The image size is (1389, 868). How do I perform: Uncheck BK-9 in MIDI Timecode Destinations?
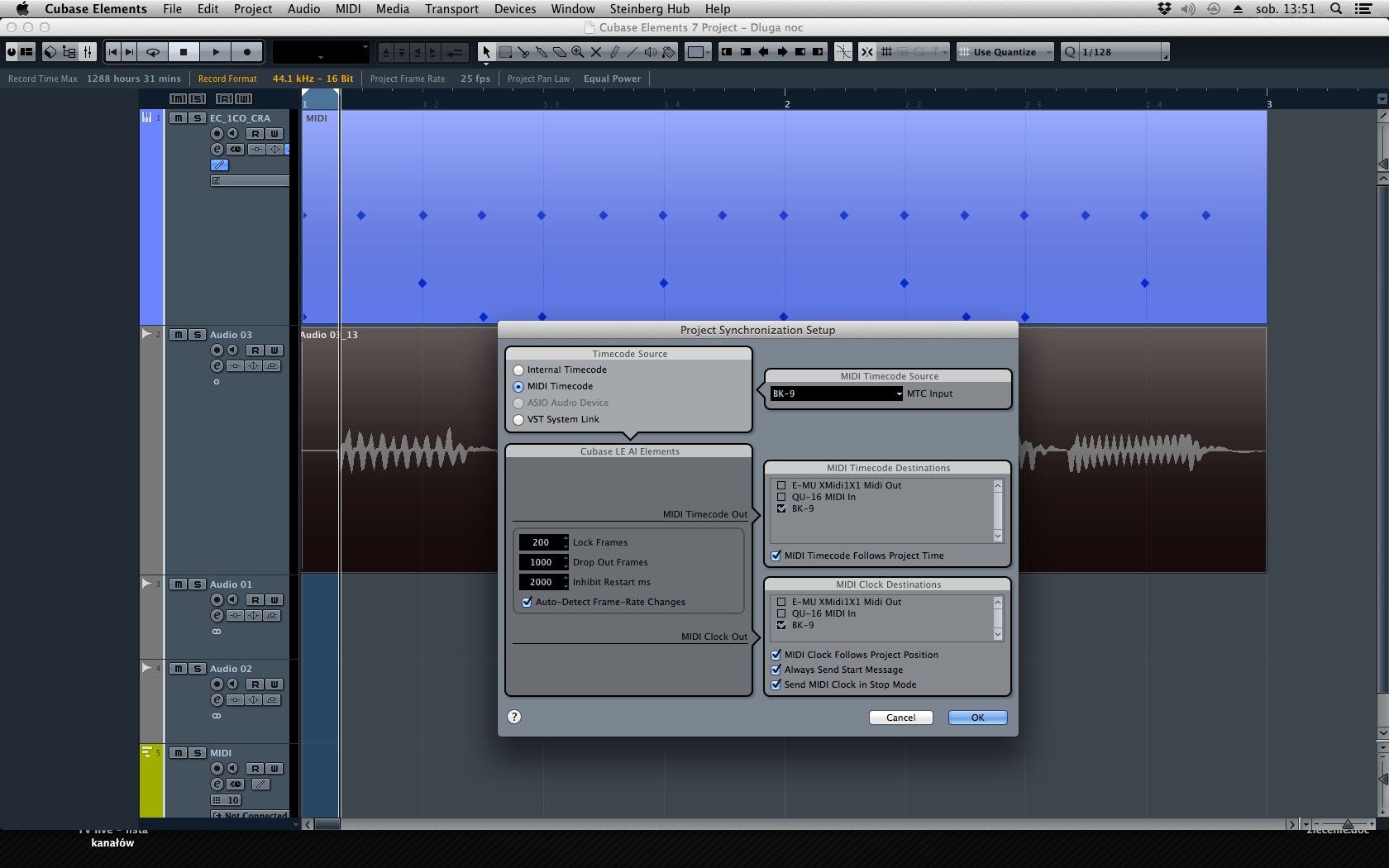click(x=781, y=509)
